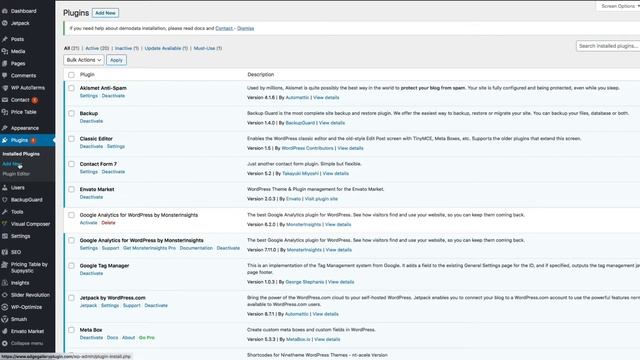The height and width of the screenshot is (360, 640).
Task: Click the Users icon in sidebar
Action: [5, 188]
